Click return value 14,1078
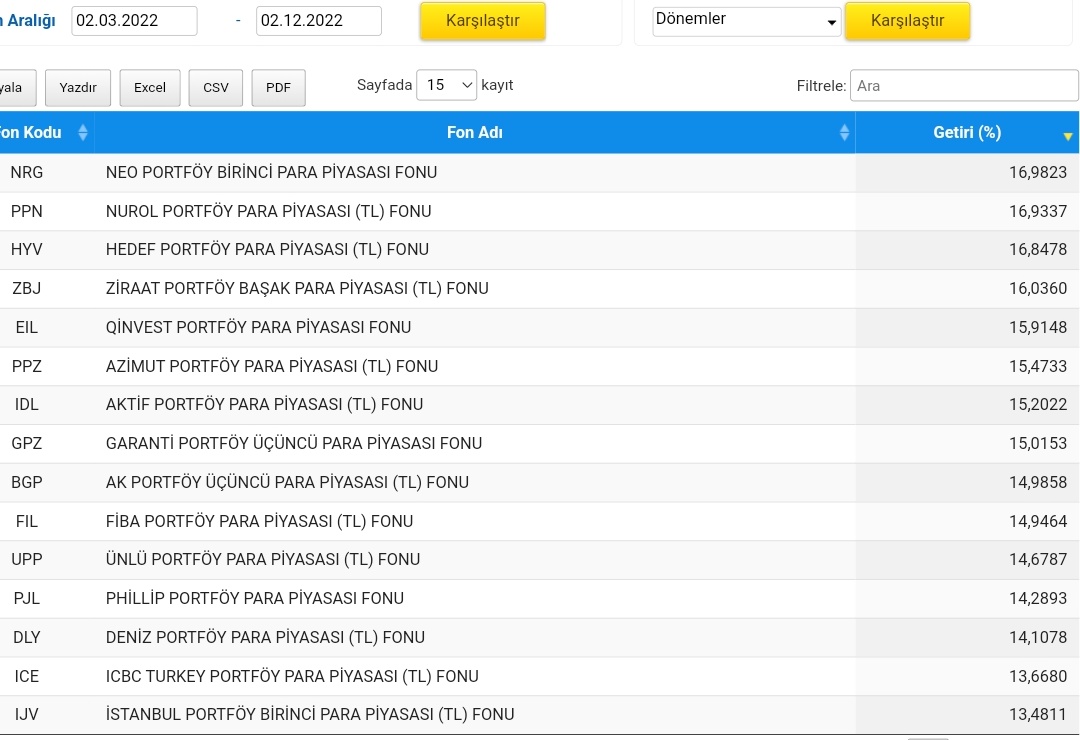Screen dimensions: 1080x740 pyautogui.click(x=1038, y=637)
